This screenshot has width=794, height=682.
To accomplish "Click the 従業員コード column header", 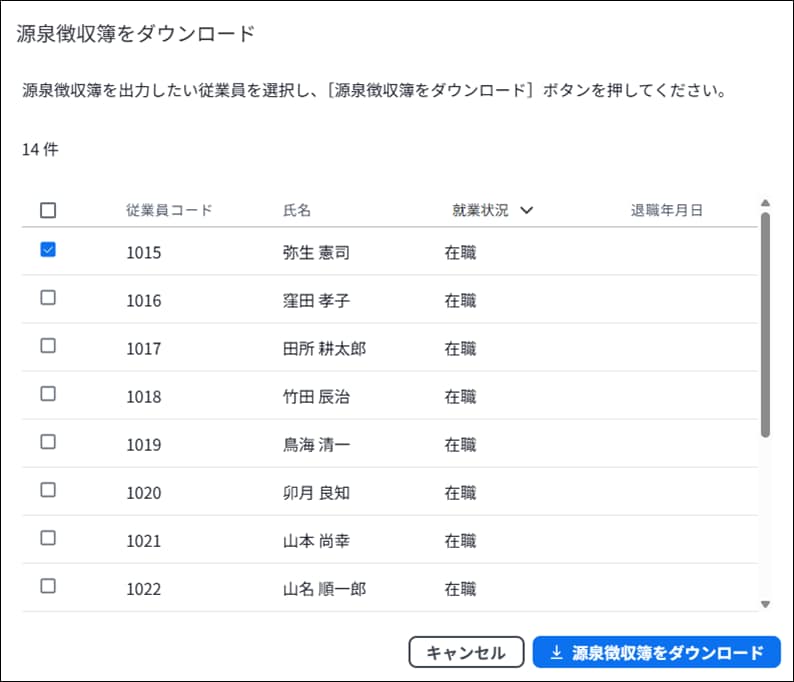I will click(168, 211).
